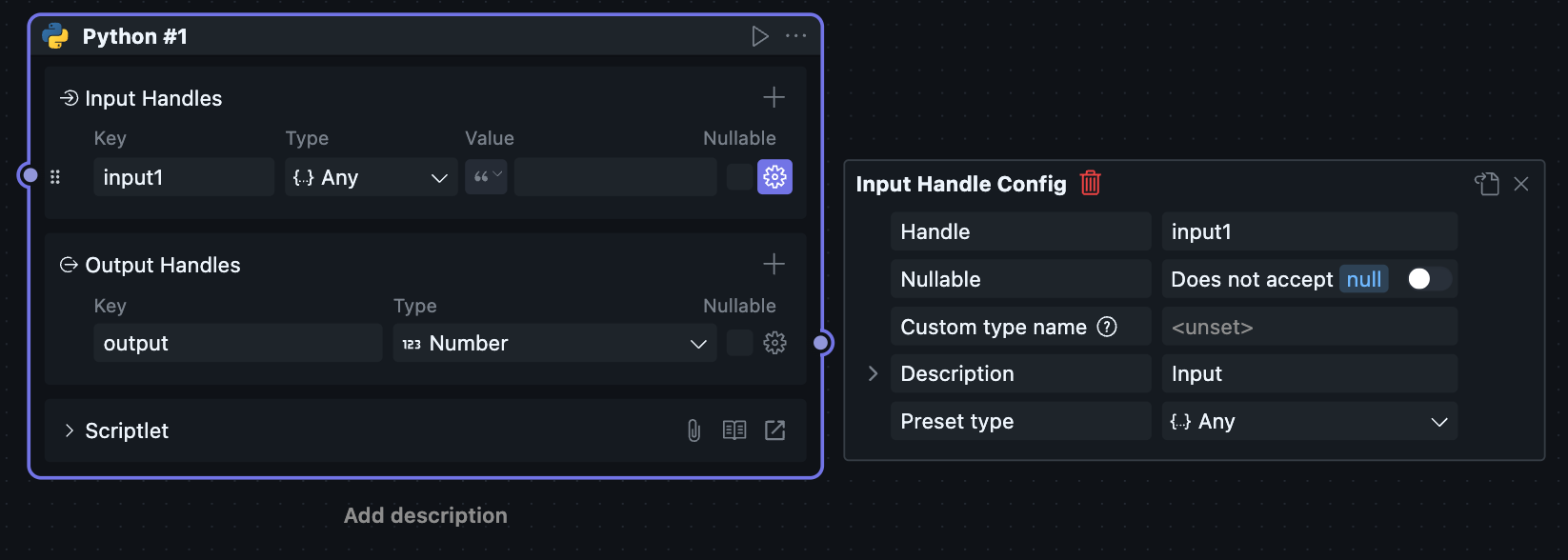
Task: Add a new input handle
Action: 774,97
